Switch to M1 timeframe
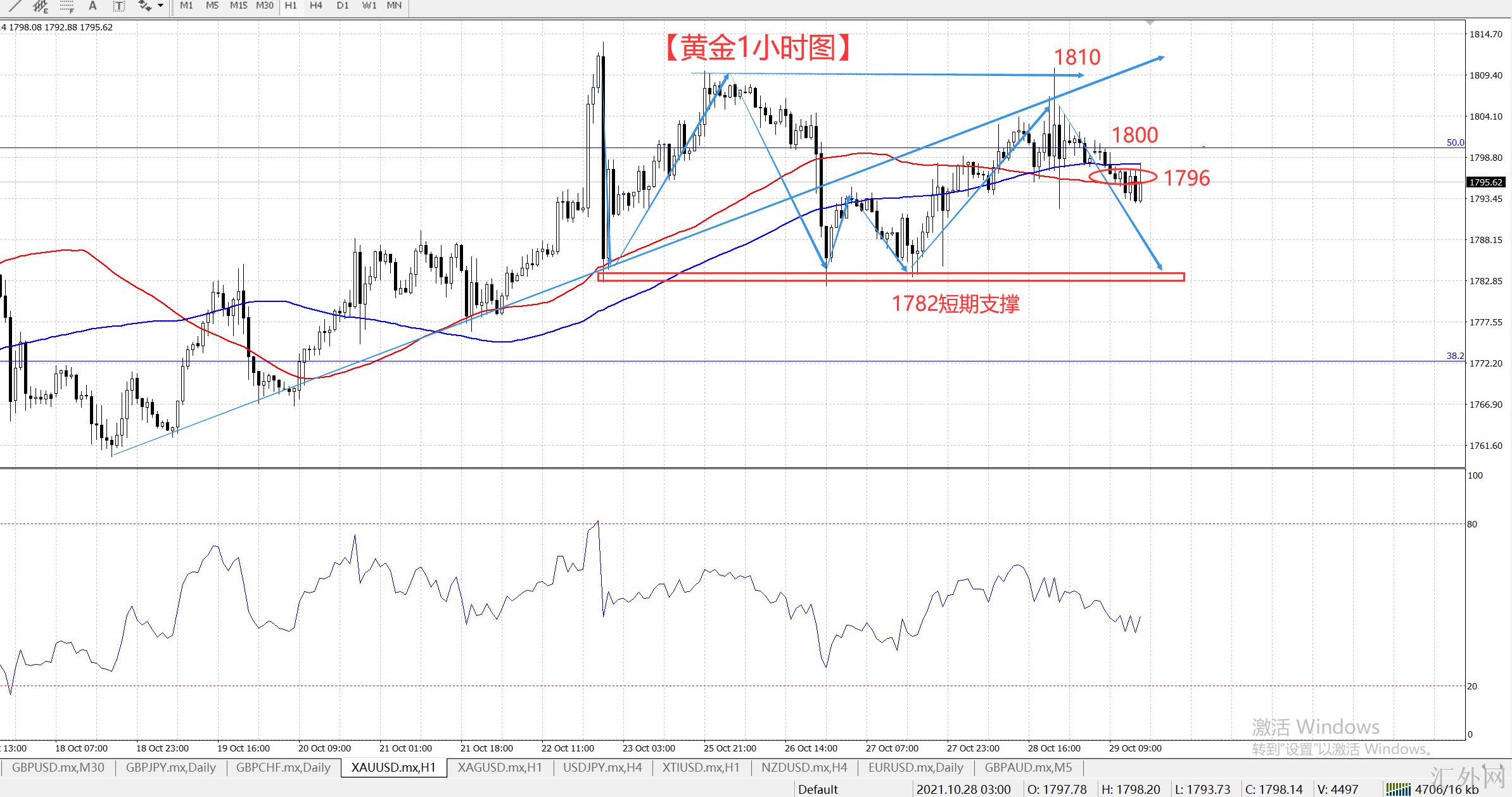Viewport: 1512px width, 797px height. click(186, 6)
